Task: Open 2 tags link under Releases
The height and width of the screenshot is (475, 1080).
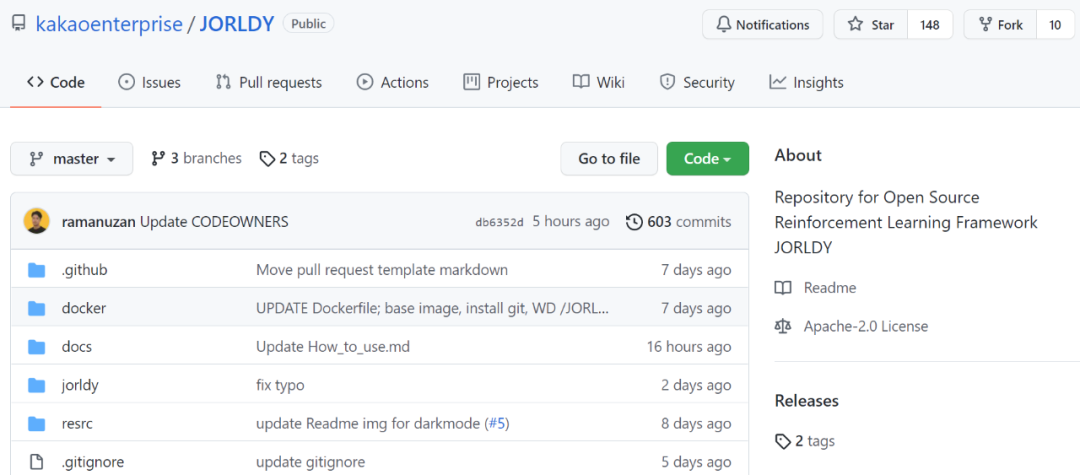Action: 805,441
